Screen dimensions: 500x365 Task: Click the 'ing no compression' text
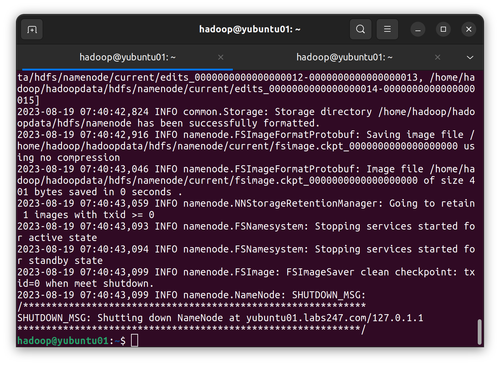69,158
